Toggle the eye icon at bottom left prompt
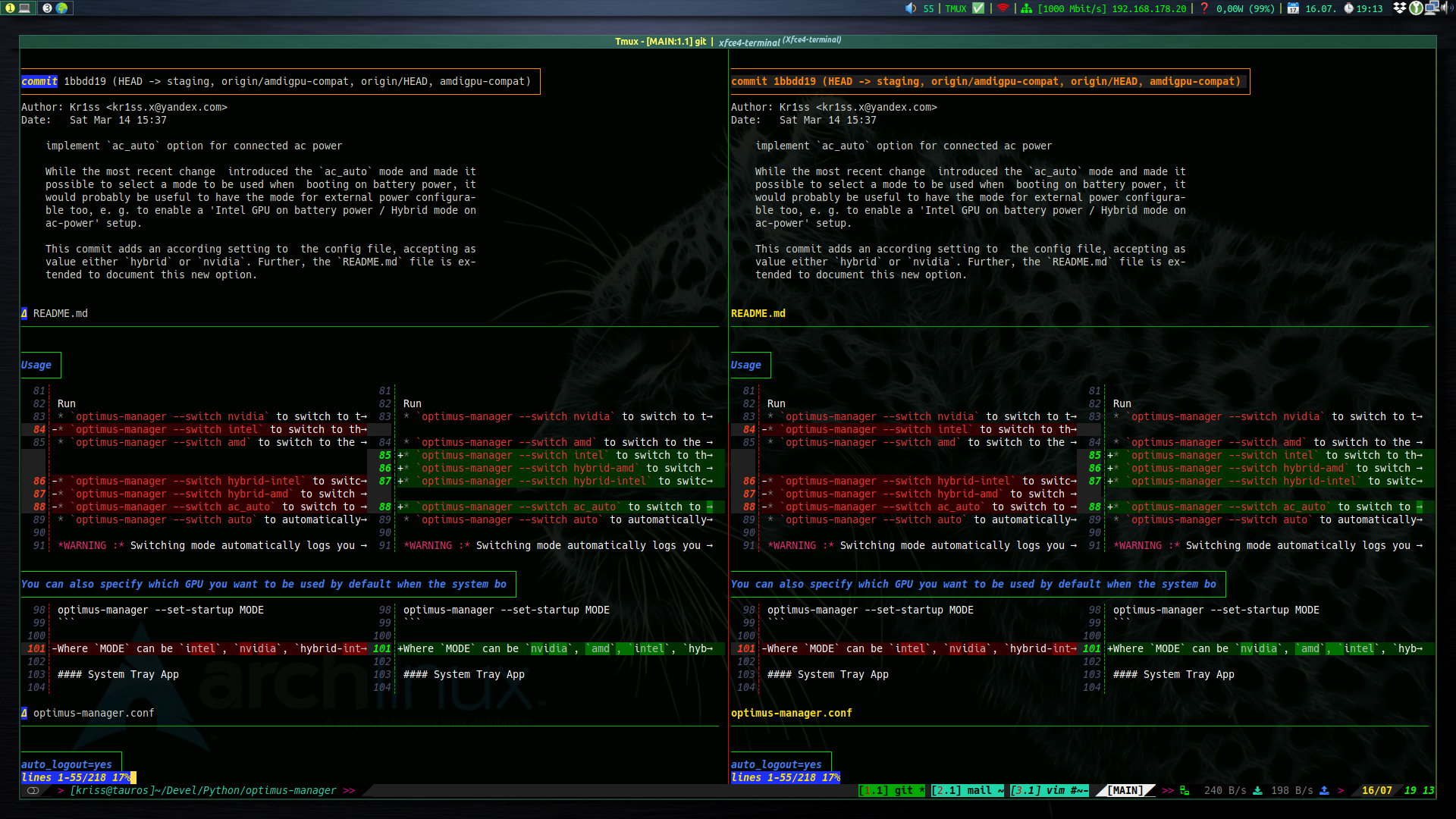 [32, 790]
